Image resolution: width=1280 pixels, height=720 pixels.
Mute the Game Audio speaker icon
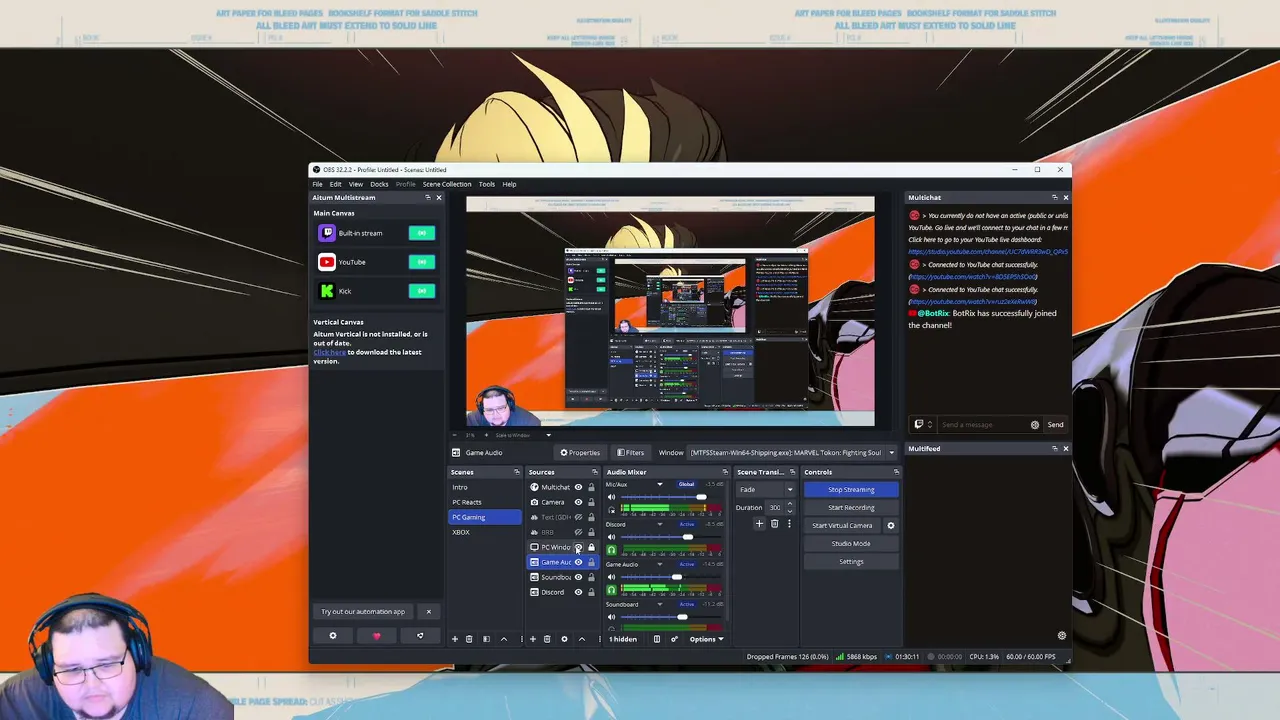(x=611, y=577)
